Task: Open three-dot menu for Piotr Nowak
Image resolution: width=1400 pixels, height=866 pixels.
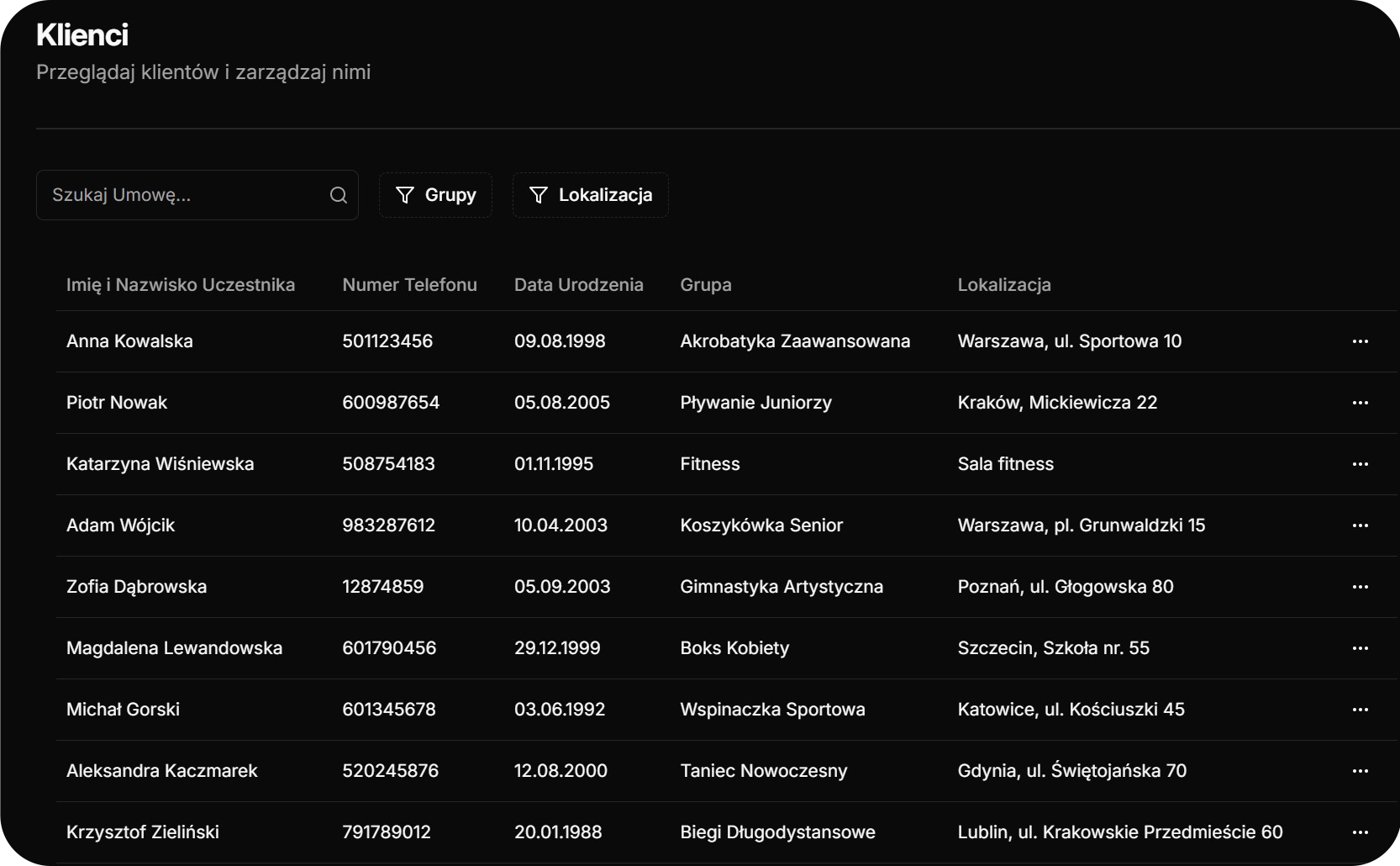Action: pos(1360,403)
